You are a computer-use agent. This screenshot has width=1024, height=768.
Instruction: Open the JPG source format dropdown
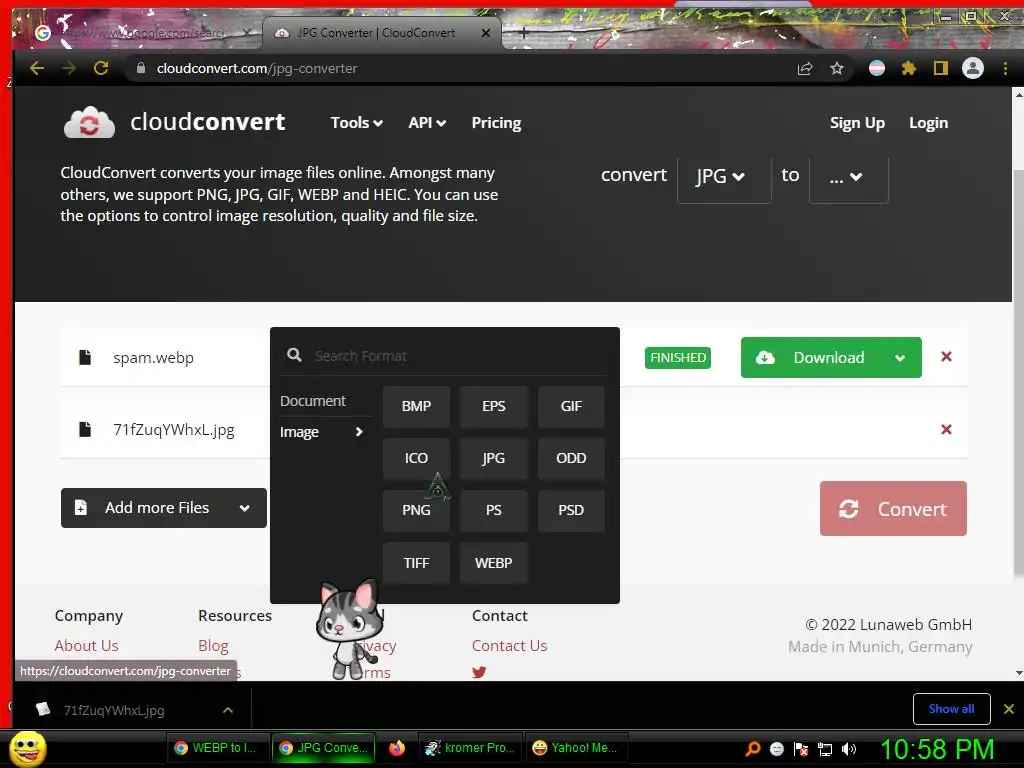tap(724, 176)
